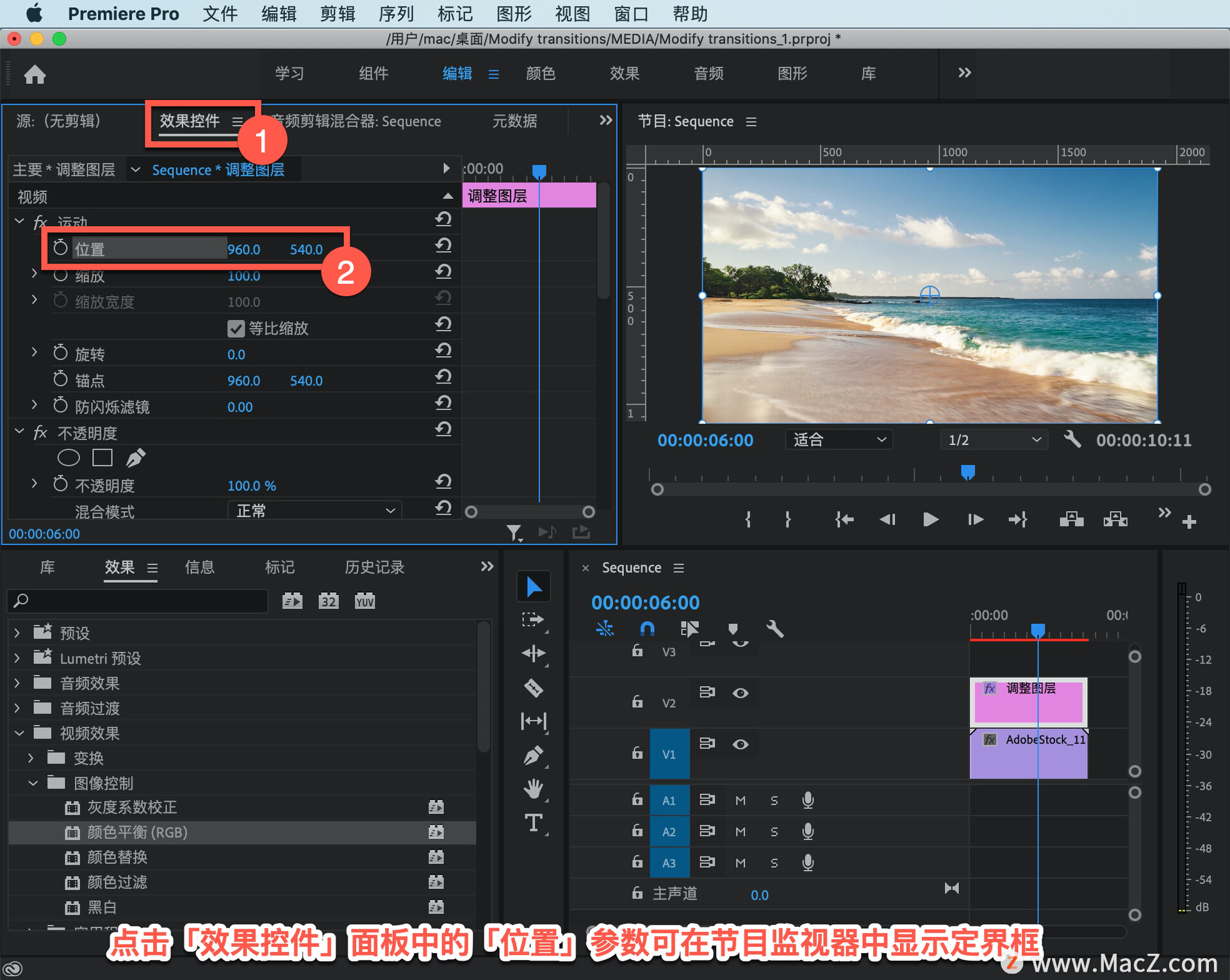Open the blend mode (正常) dropdown
The image size is (1230, 980).
pyautogui.click(x=315, y=510)
